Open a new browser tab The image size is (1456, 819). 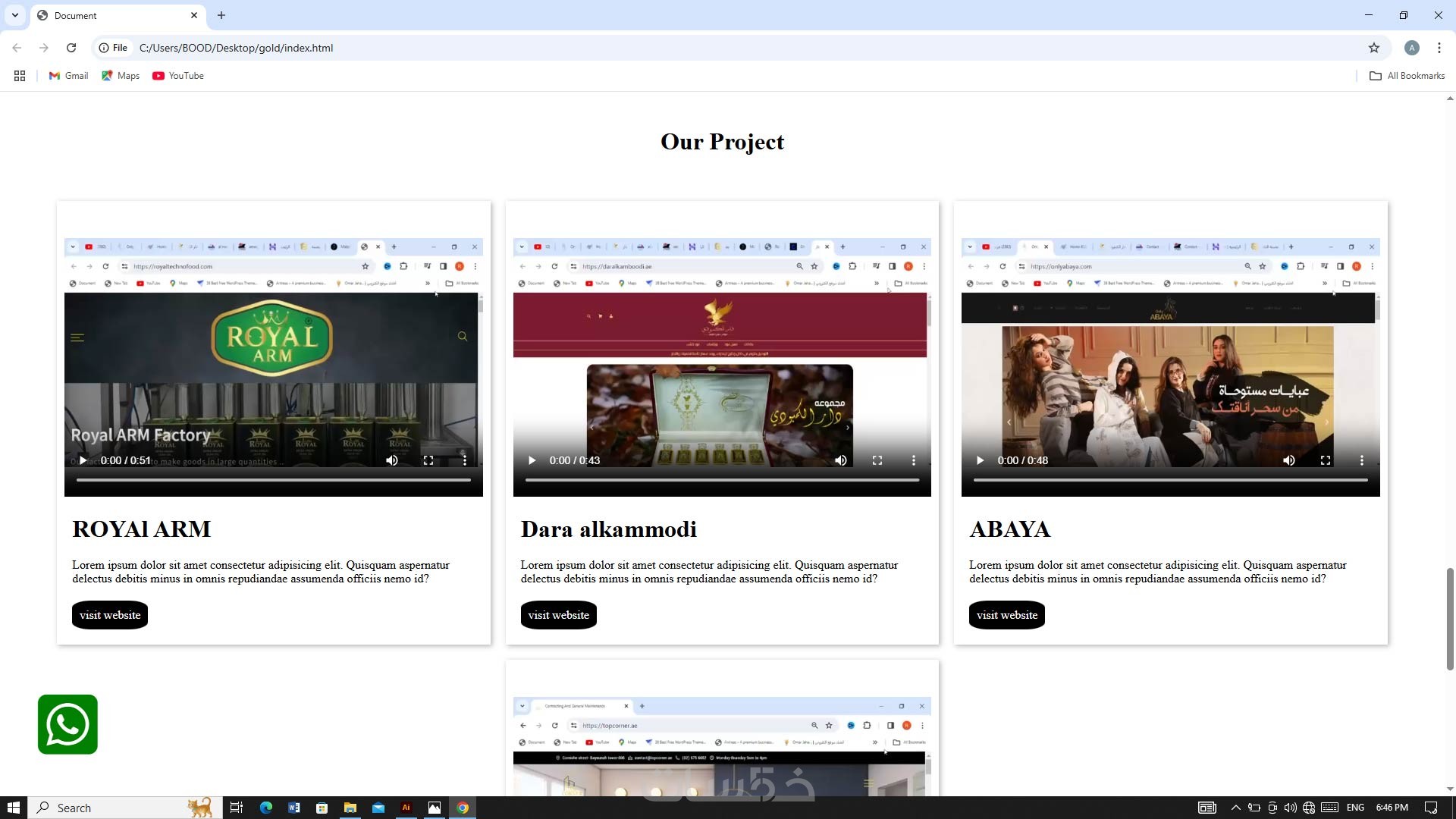click(221, 15)
